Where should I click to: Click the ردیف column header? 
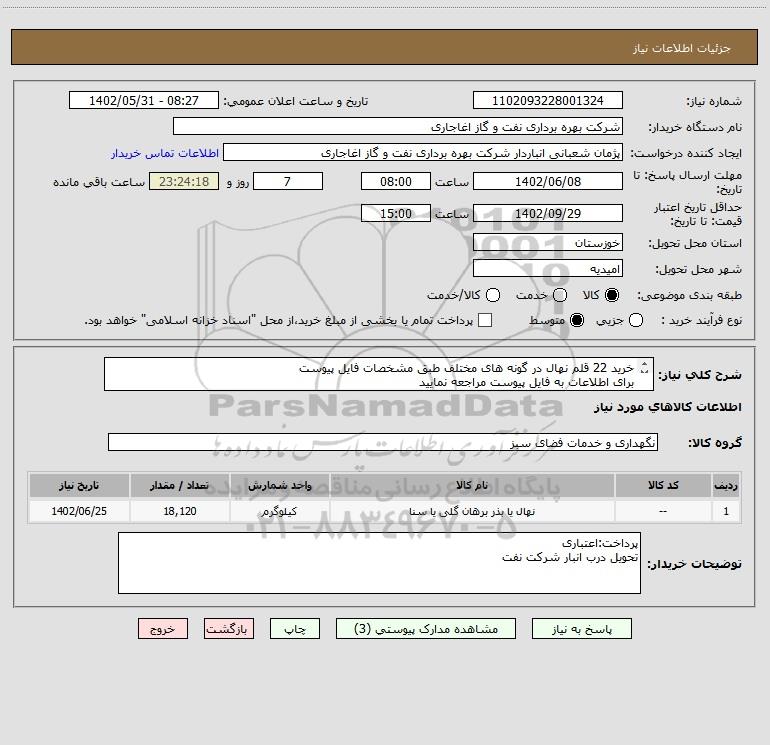click(726, 485)
